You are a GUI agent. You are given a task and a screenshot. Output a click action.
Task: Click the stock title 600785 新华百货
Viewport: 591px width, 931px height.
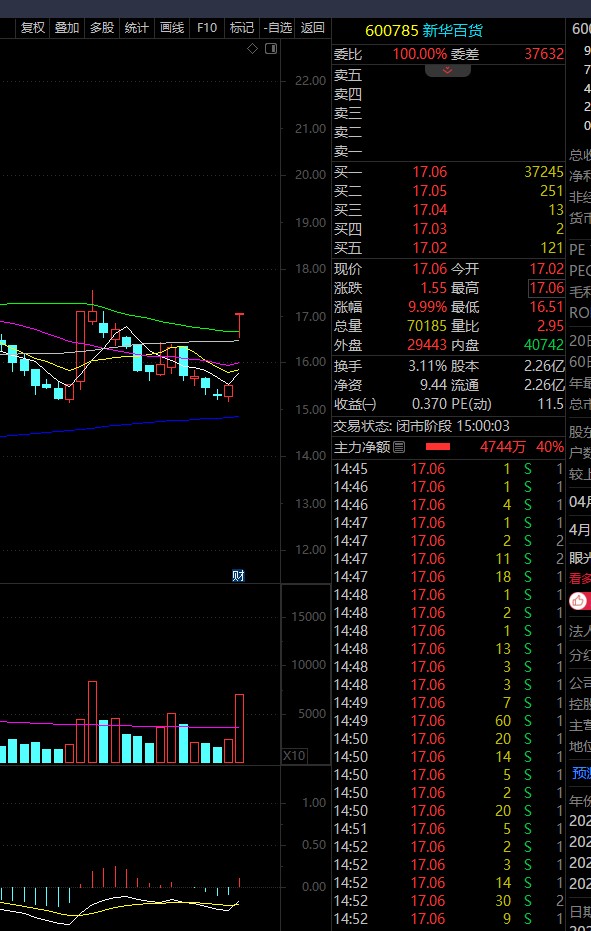(x=424, y=30)
